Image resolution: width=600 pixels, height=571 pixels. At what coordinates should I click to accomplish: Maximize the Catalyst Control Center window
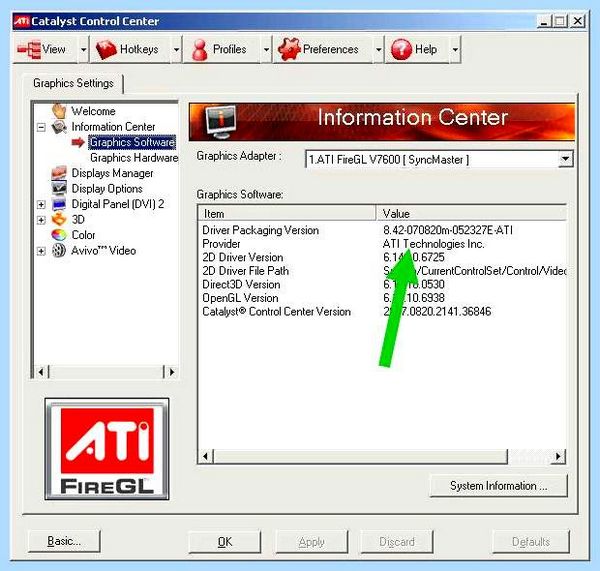click(561, 21)
